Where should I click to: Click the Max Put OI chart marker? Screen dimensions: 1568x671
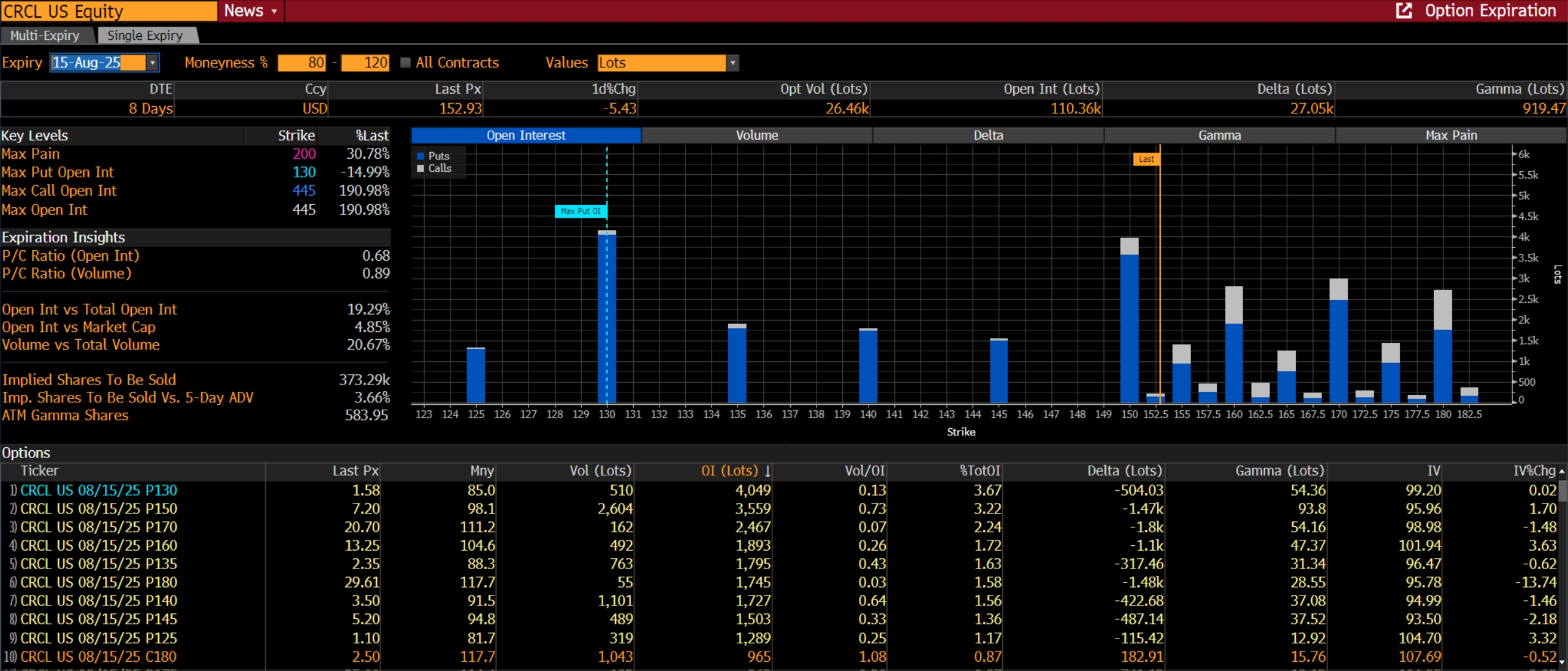tap(580, 211)
